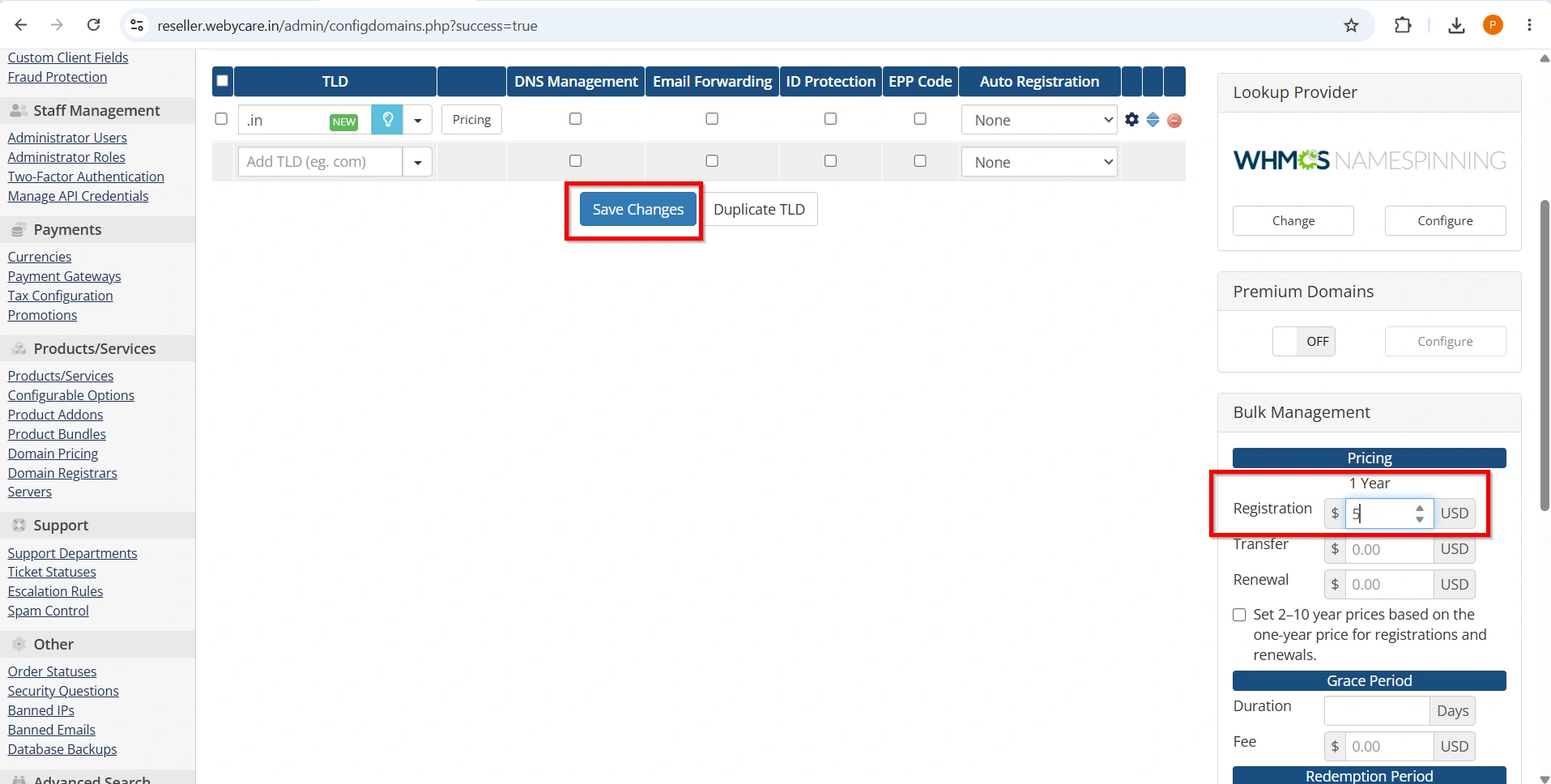
Task: Click the page vertical scrollbar
Action: 1545,356
